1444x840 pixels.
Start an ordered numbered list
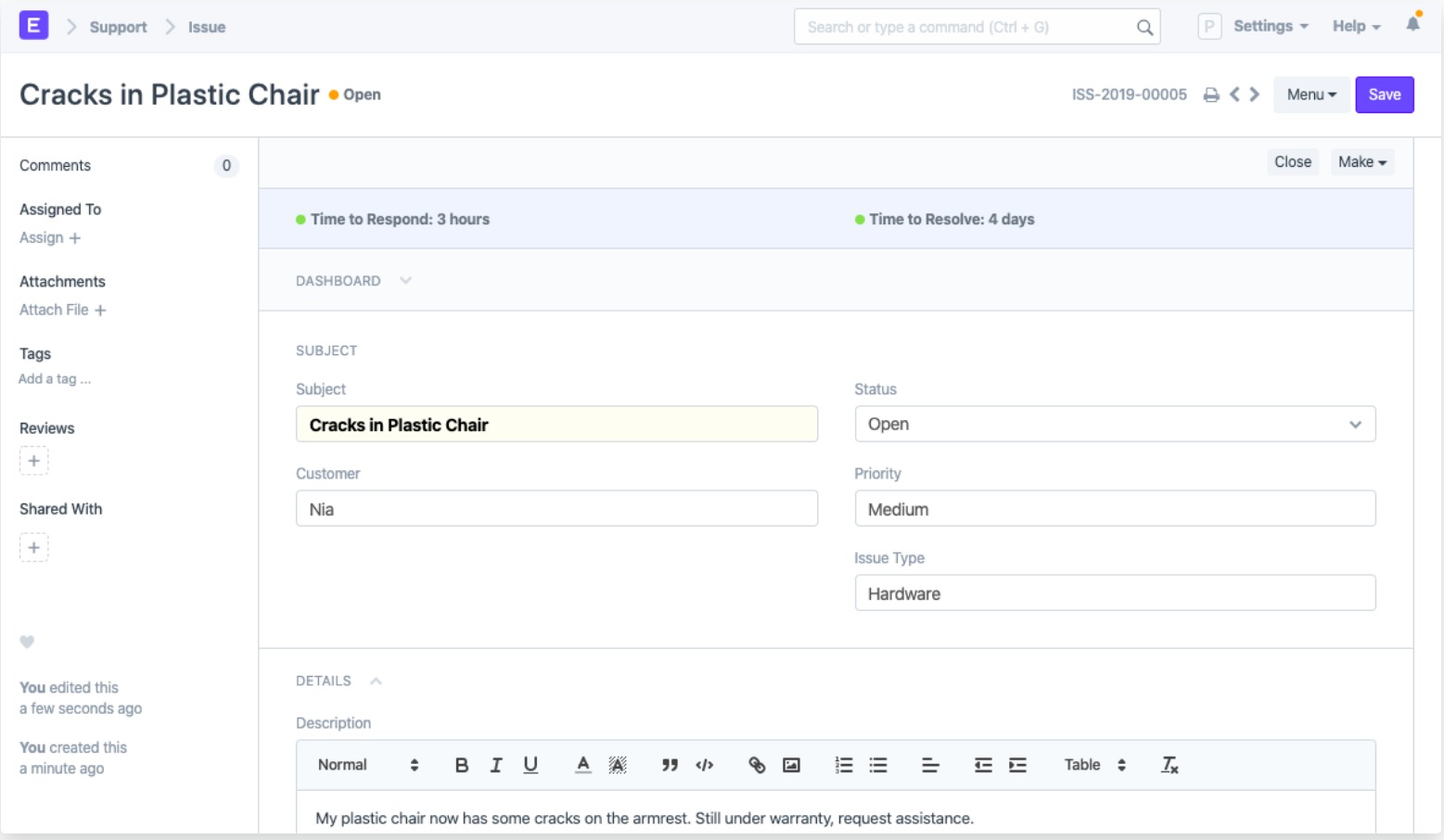[843, 765]
